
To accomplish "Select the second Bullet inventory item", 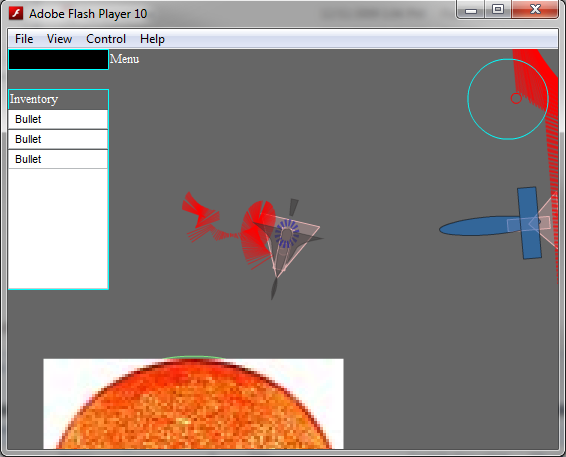I will 58,139.
